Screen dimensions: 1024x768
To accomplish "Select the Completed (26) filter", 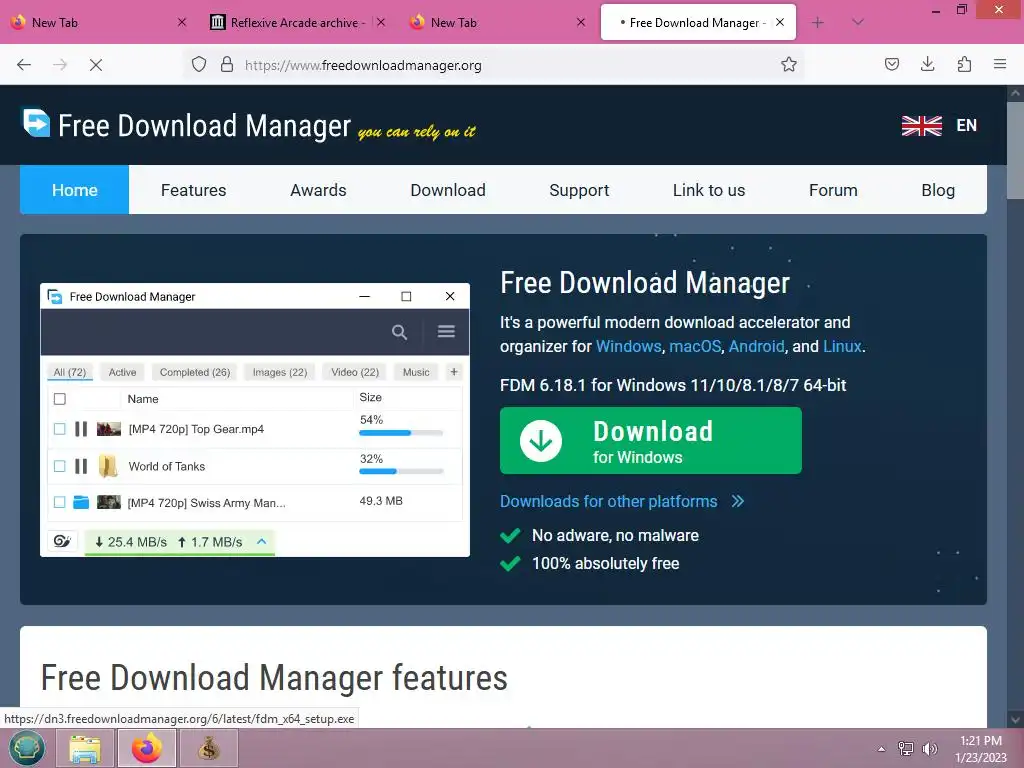I will pyautogui.click(x=195, y=372).
